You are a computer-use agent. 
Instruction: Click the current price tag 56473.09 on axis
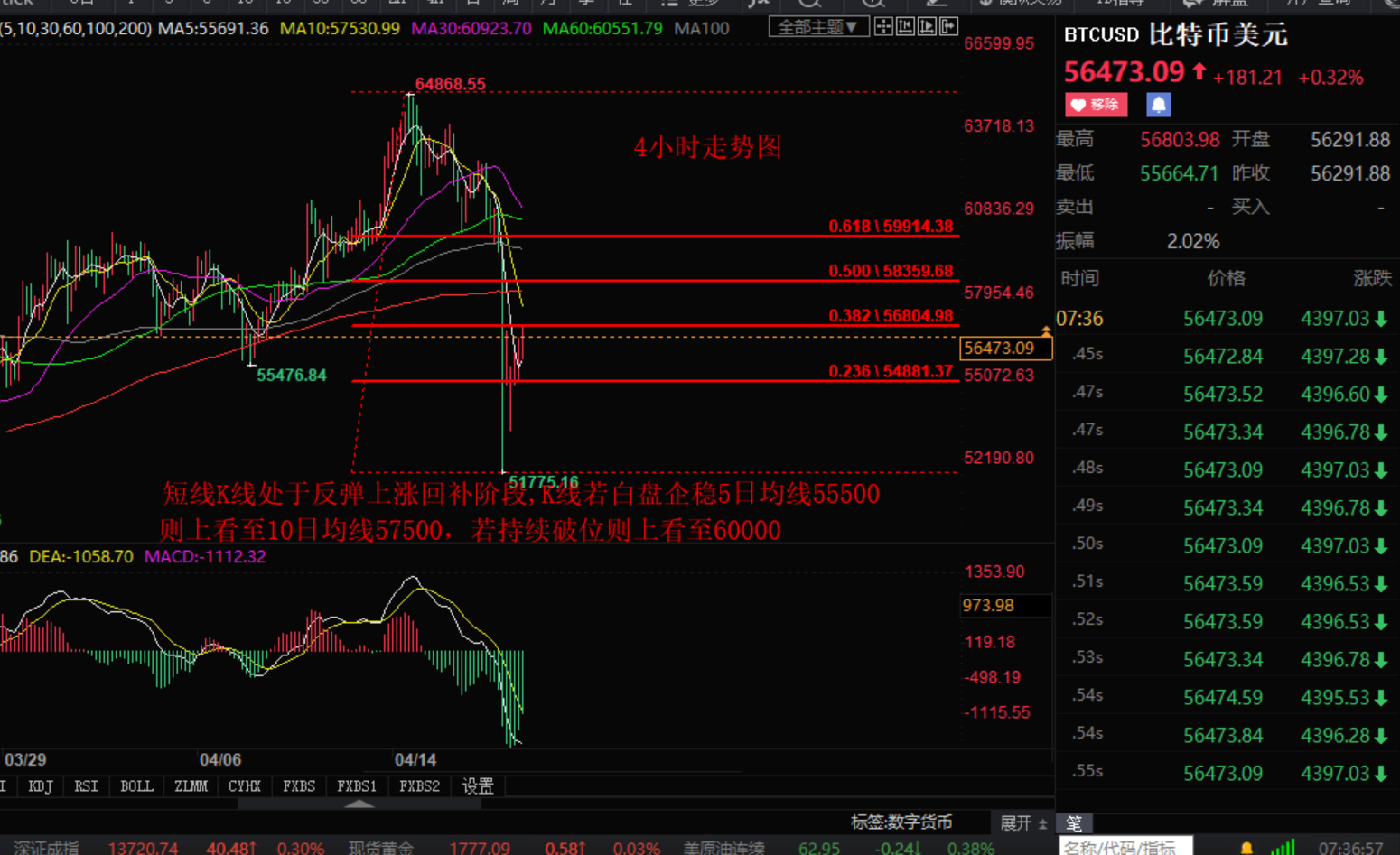[1005, 349]
